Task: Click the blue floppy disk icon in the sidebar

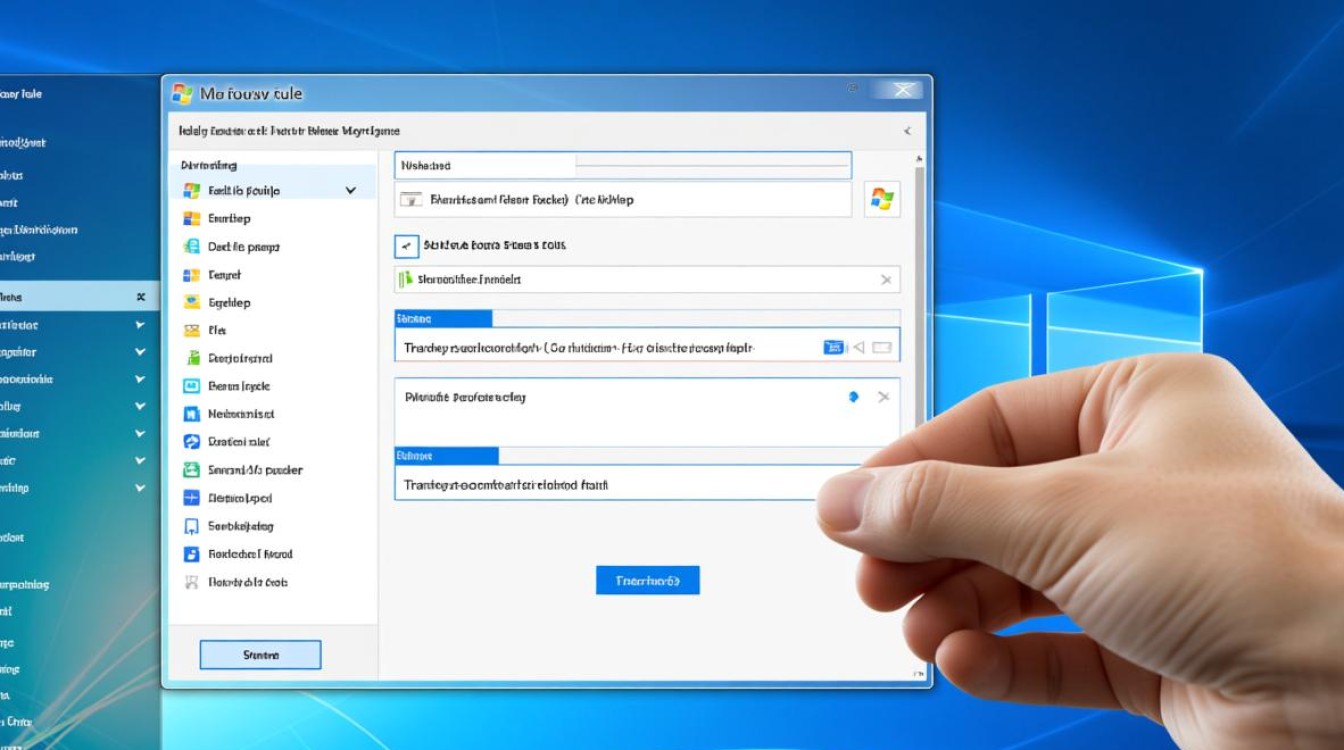Action: coord(192,553)
